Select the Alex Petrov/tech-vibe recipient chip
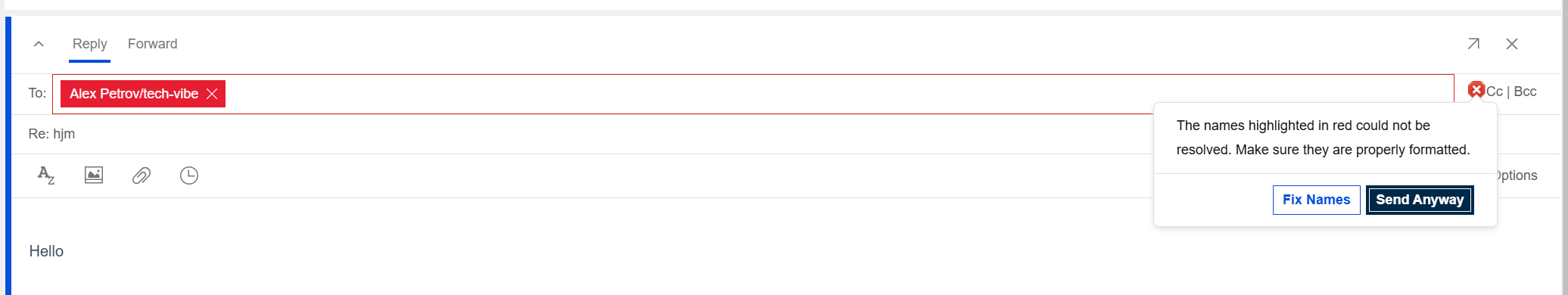1568x295 pixels. click(134, 94)
